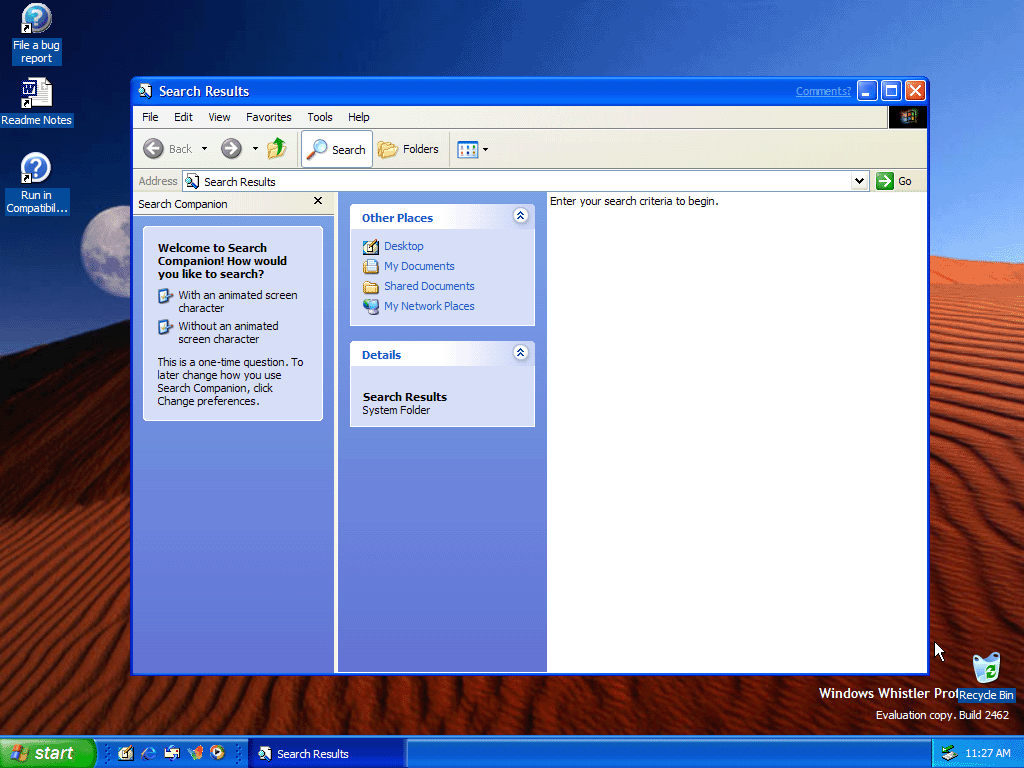The image size is (1024, 768).
Task: Open the Forward history dropdown arrow
Action: tap(255, 149)
